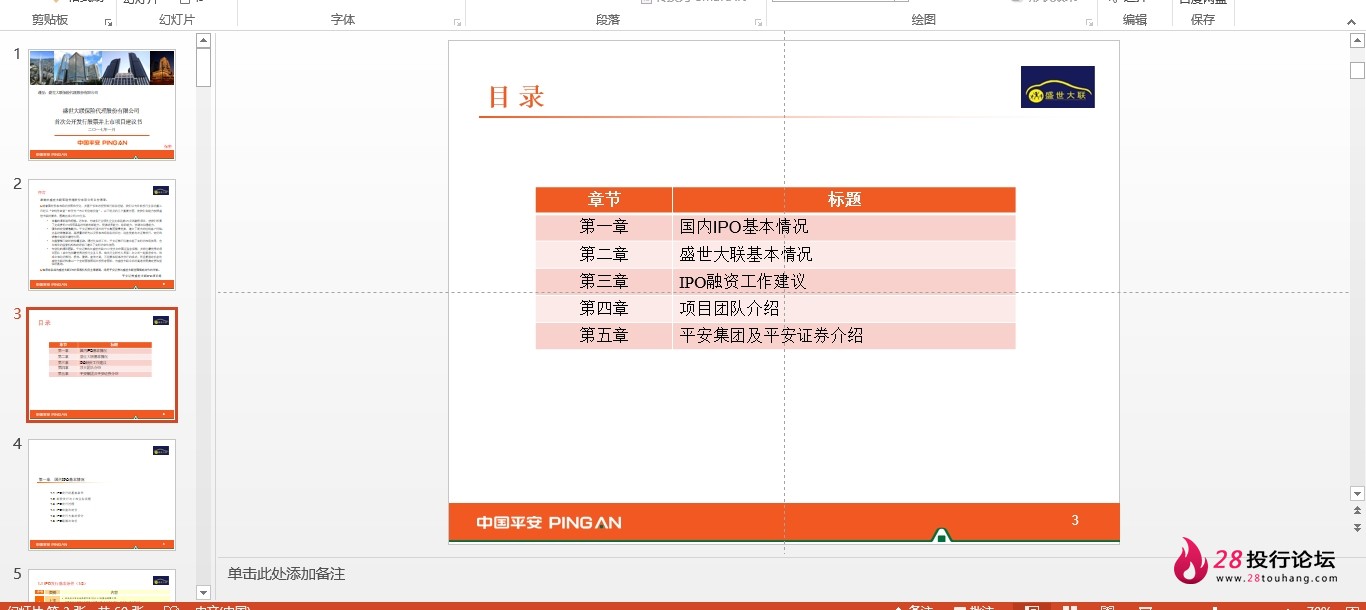Click the slide number 3 in footer
The height and width of the screenshot is (610, 1366).
[1075, 520]
